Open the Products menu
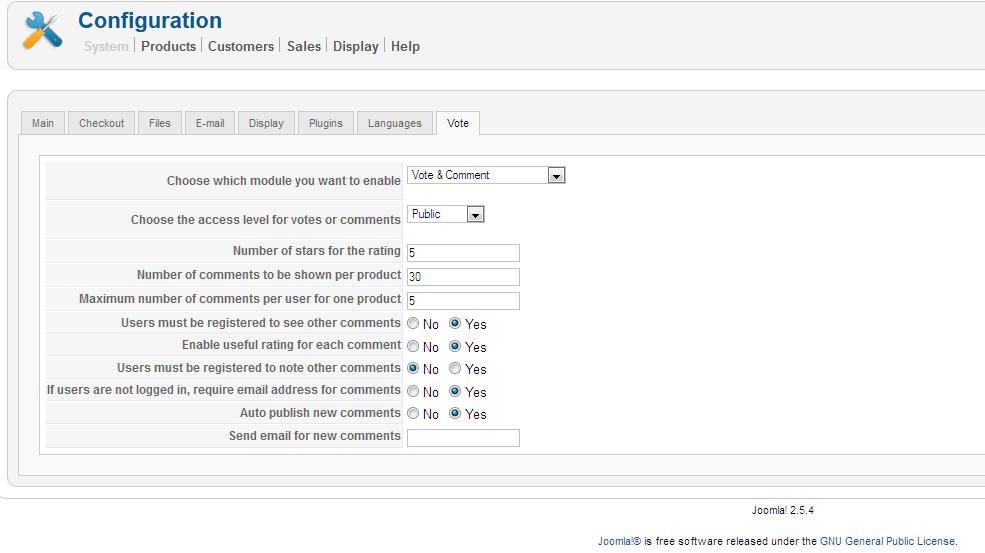985x553 pixels. pyautogui.click(x=168, y=46)
